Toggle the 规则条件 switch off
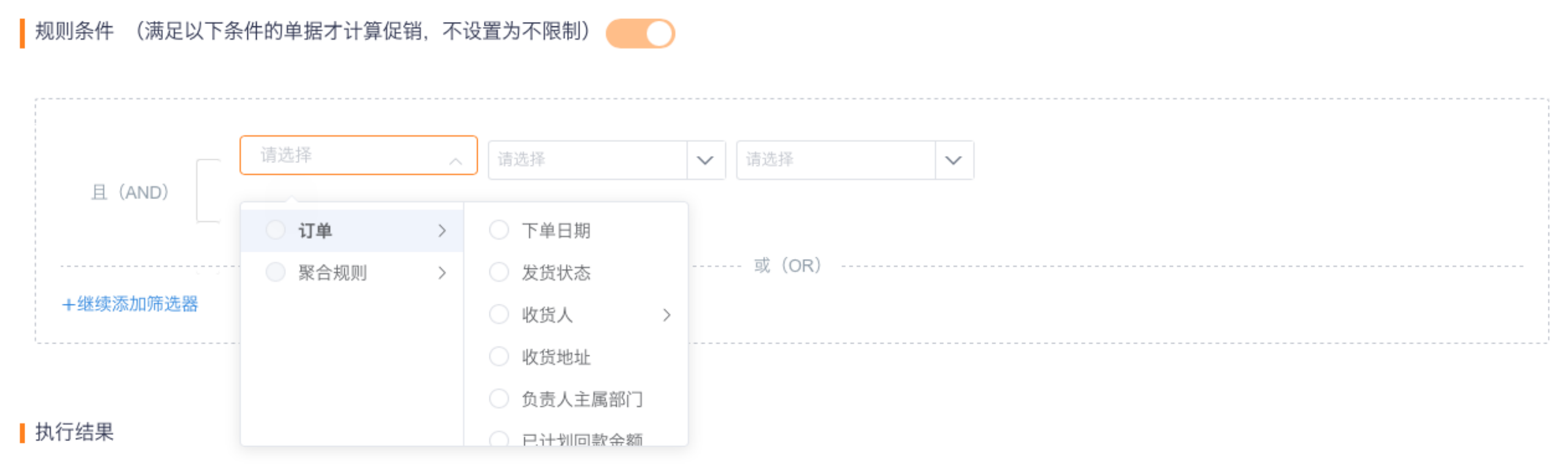The width and height of the screenshot is (1568, 468). tap(639, 33)
